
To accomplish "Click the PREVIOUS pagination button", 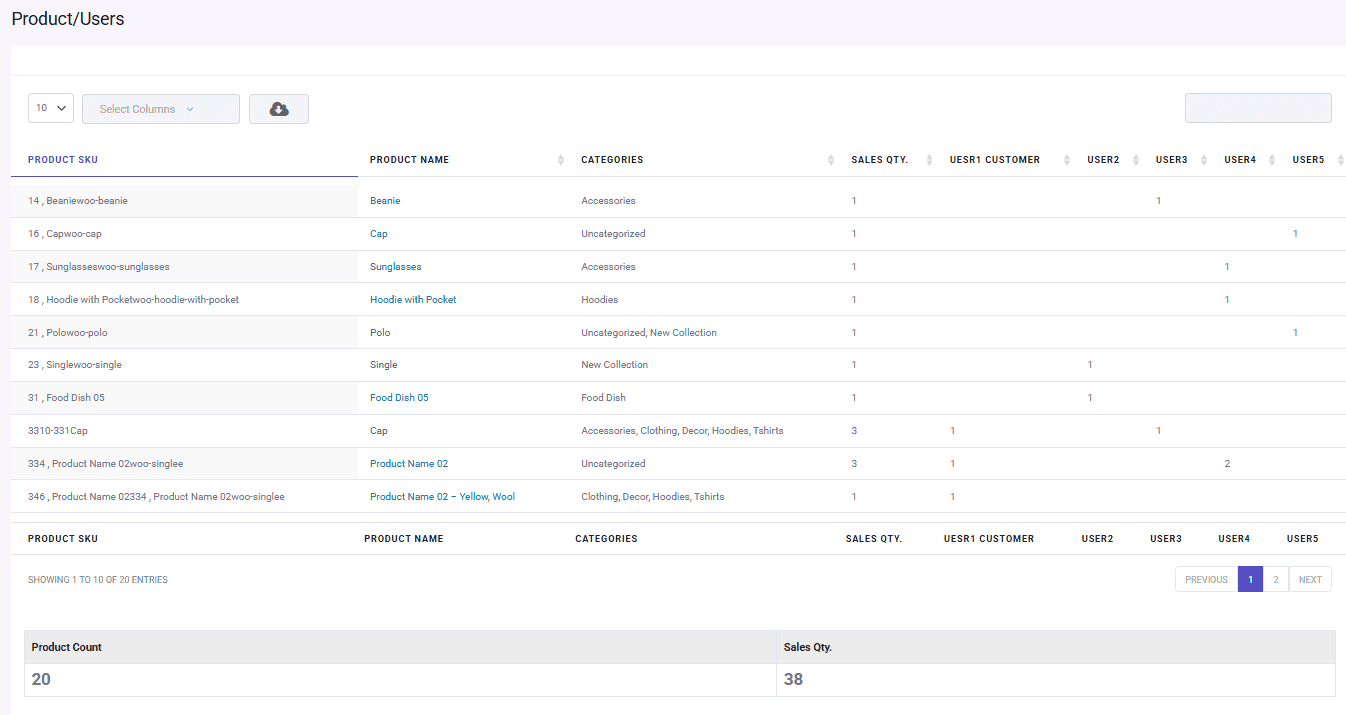I will [x=1206, y=579].
